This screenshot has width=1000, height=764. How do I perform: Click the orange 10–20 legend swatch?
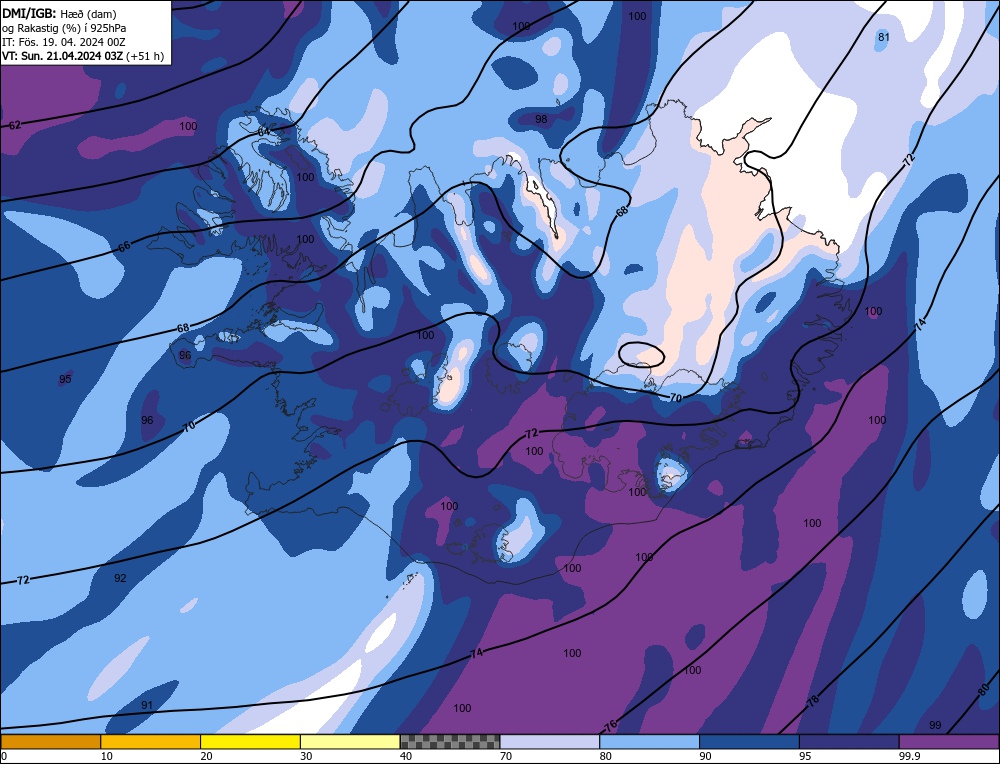151,742
